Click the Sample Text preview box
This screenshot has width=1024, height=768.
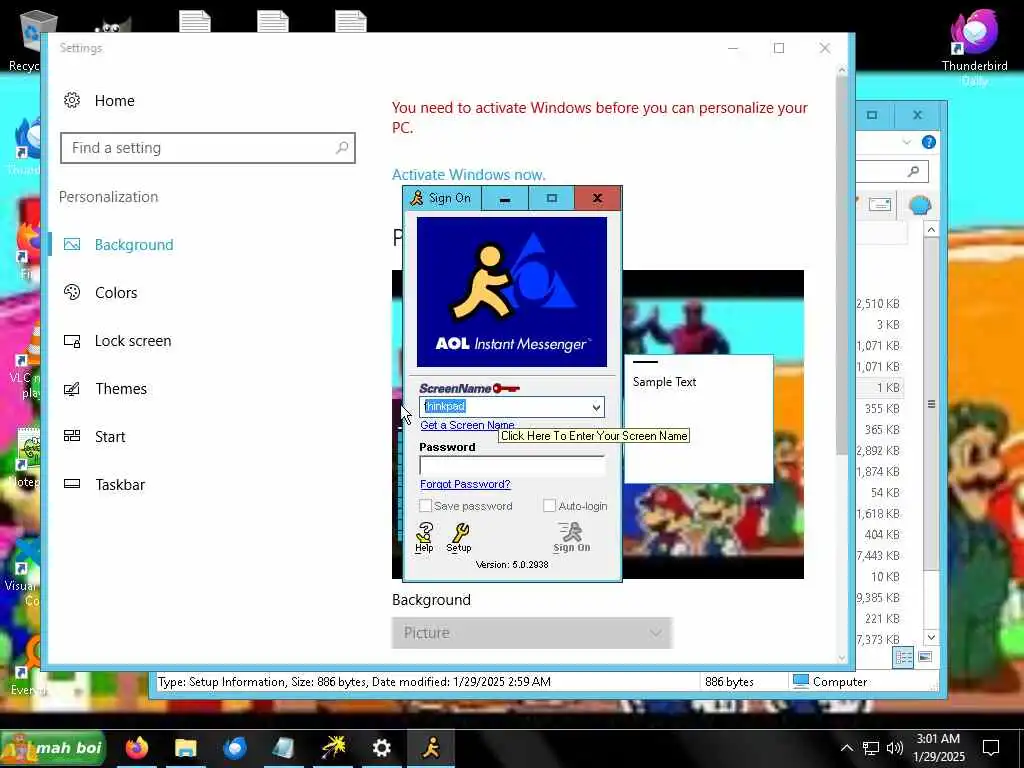tap(698, 419)
